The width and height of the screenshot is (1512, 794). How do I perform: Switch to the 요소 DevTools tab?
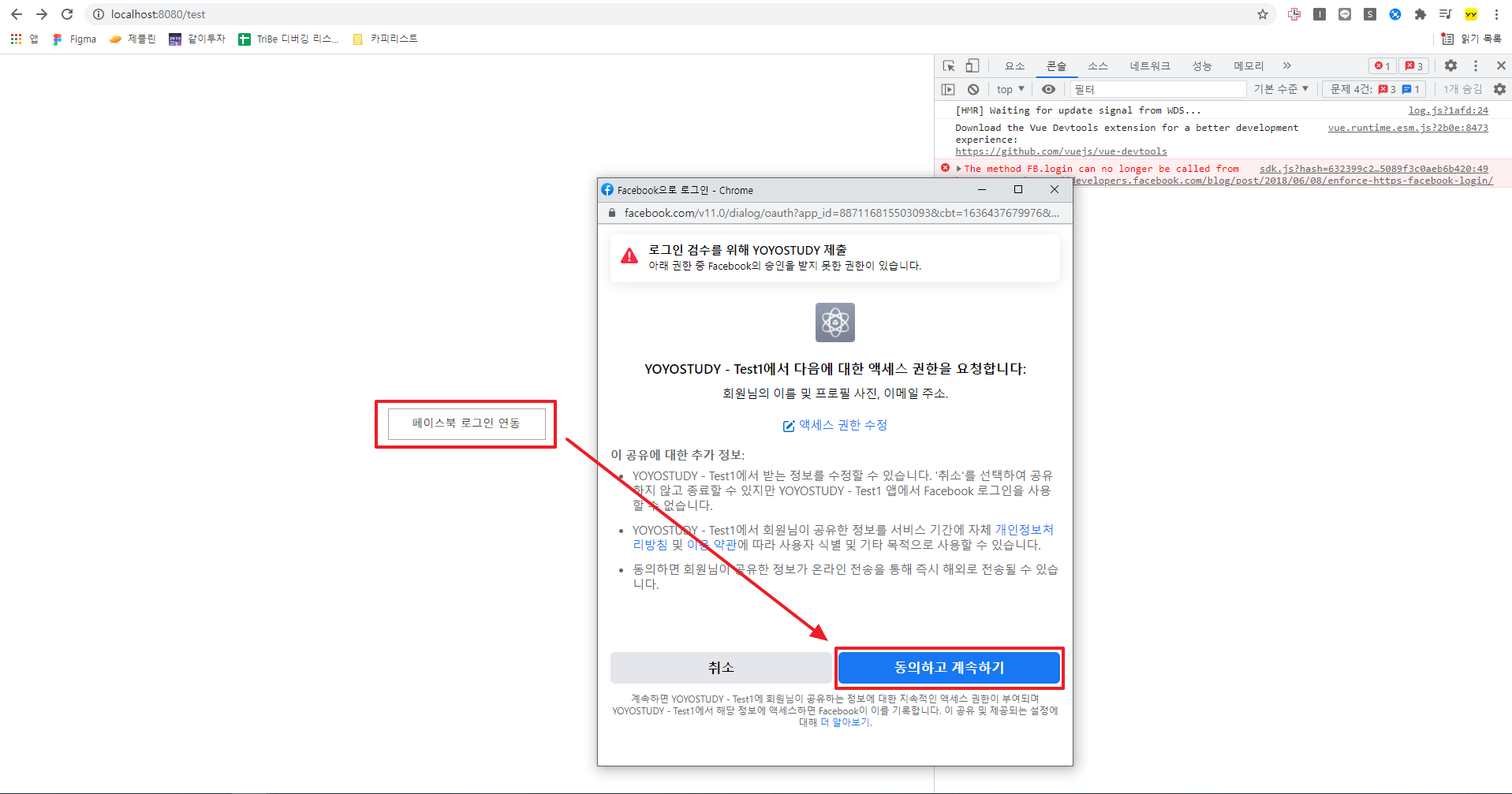click(x=1015, y=65)
